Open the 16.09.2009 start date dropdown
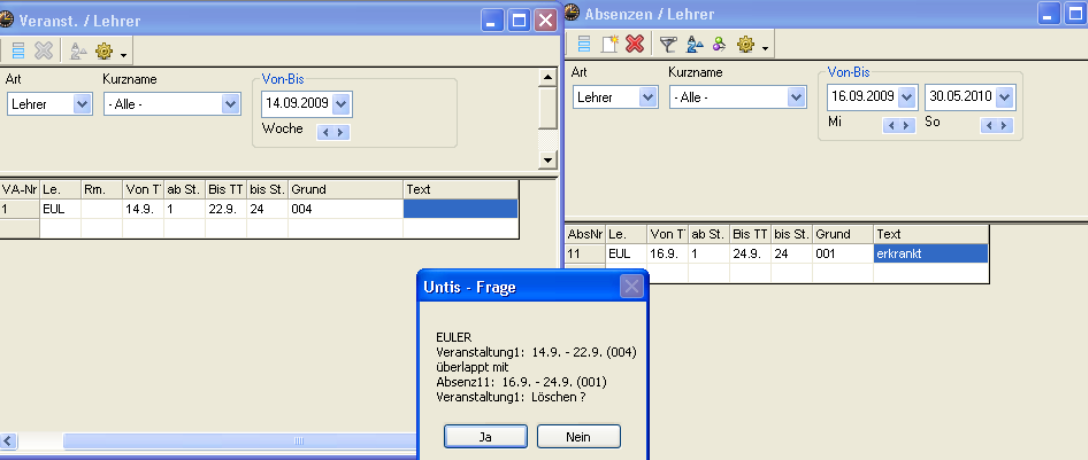This screenshot has width=1088, height=460. tap(906, 97)
